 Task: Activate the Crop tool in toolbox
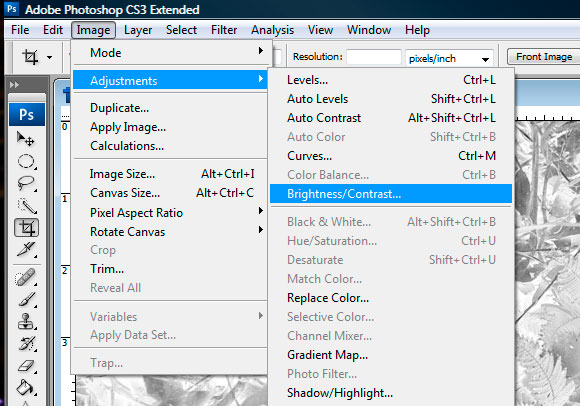[27, 227]
